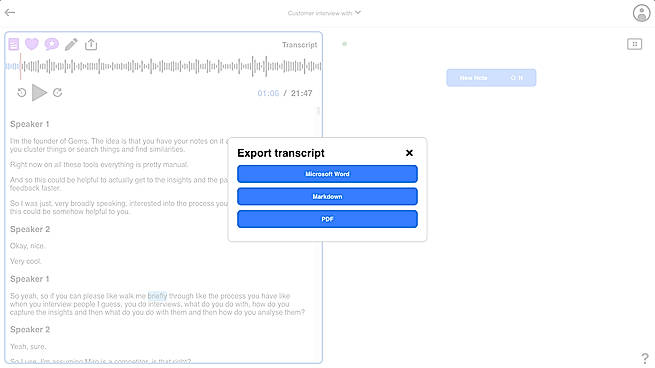Click the text "Yeah, sure."
This screenshot has width=655, height=368.
(28, 346)
